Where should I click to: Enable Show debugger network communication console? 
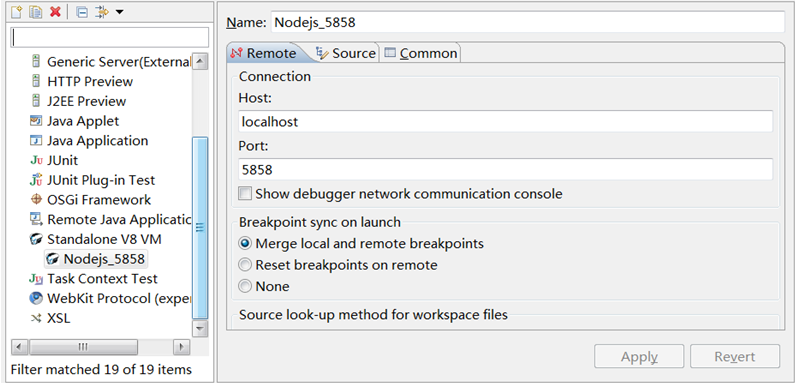(x=245, y=194)
